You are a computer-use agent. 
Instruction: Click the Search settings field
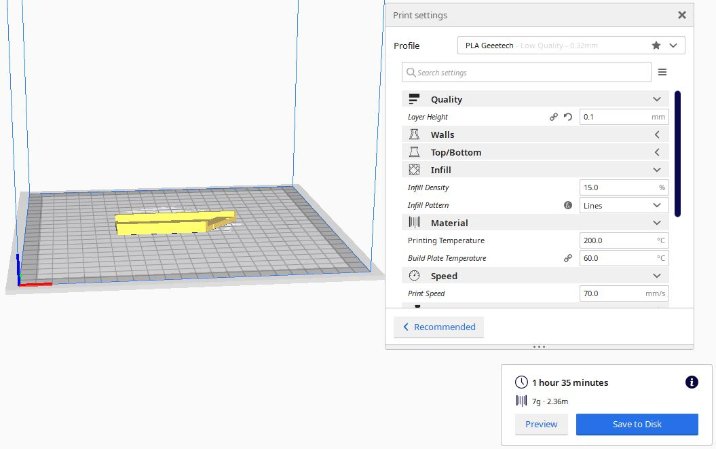click(527, 72)
